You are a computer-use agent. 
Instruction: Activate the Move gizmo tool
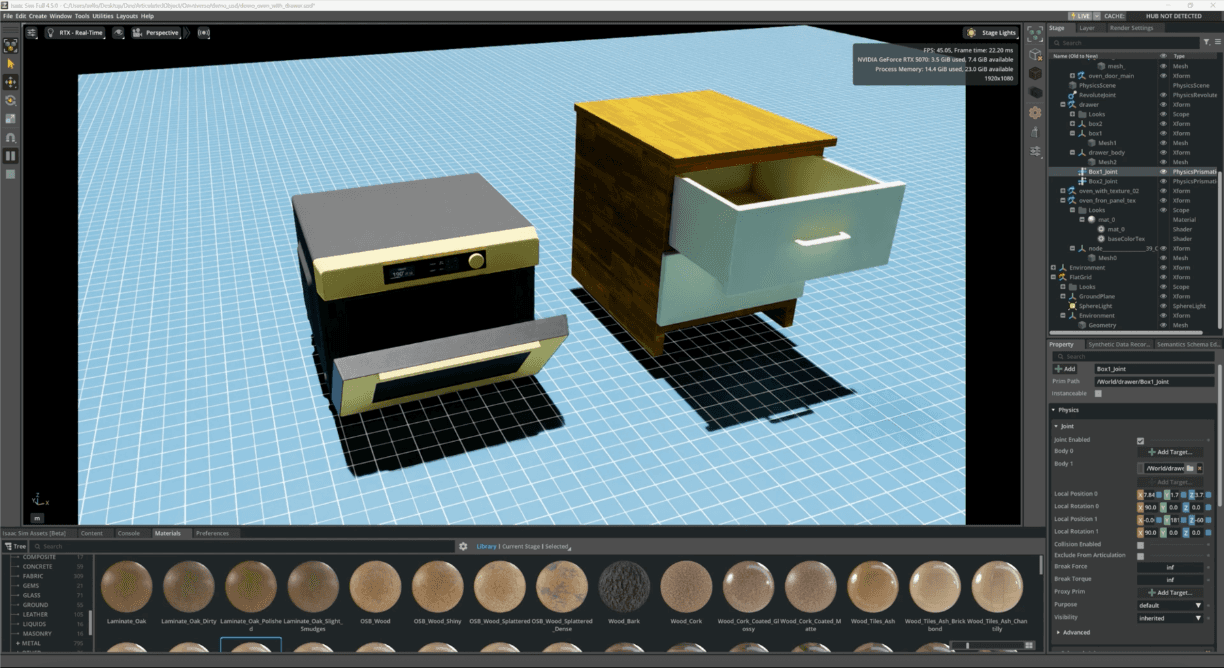[11, 82]
